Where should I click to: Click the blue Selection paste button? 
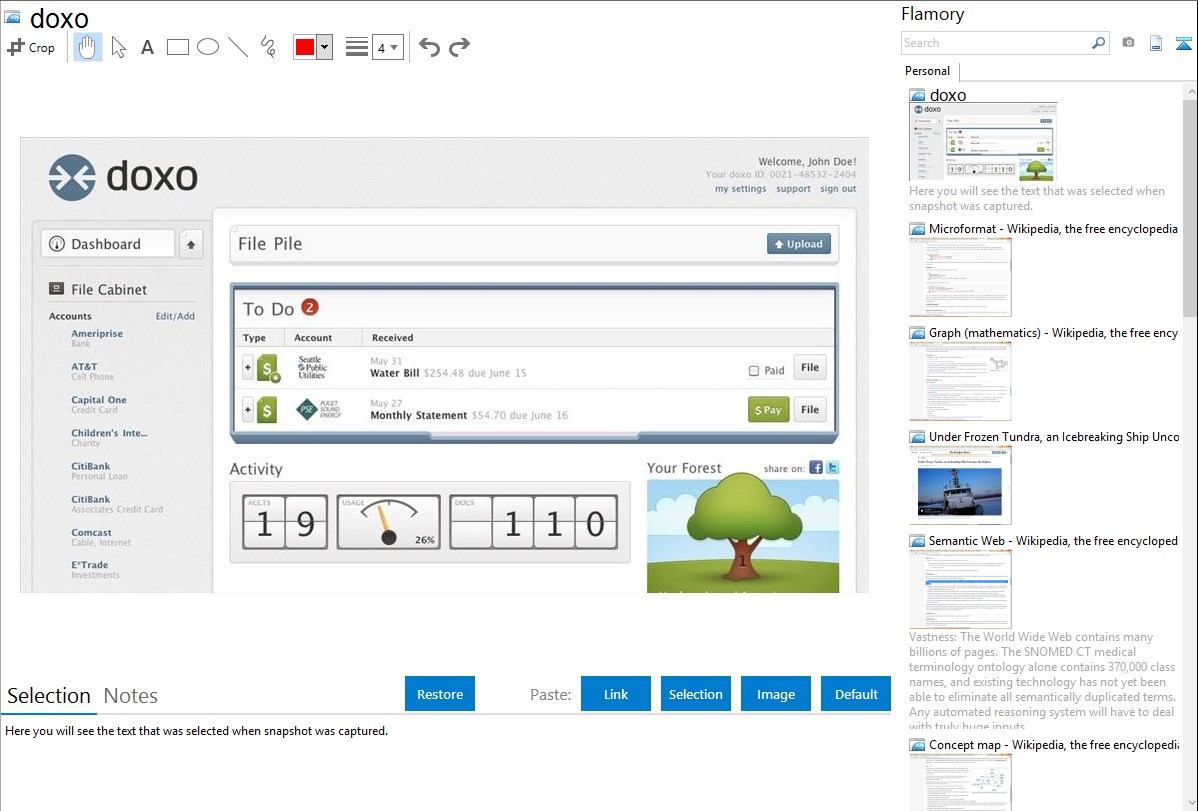[696, 694]
